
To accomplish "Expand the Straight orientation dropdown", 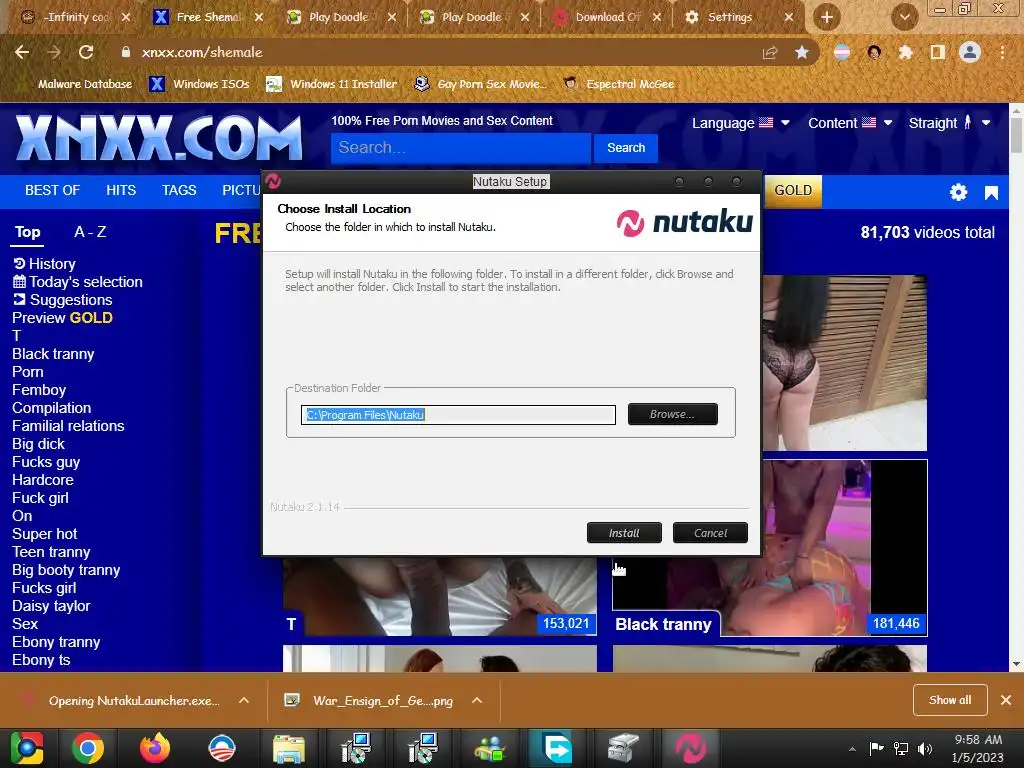I will (x=950, y=123).
